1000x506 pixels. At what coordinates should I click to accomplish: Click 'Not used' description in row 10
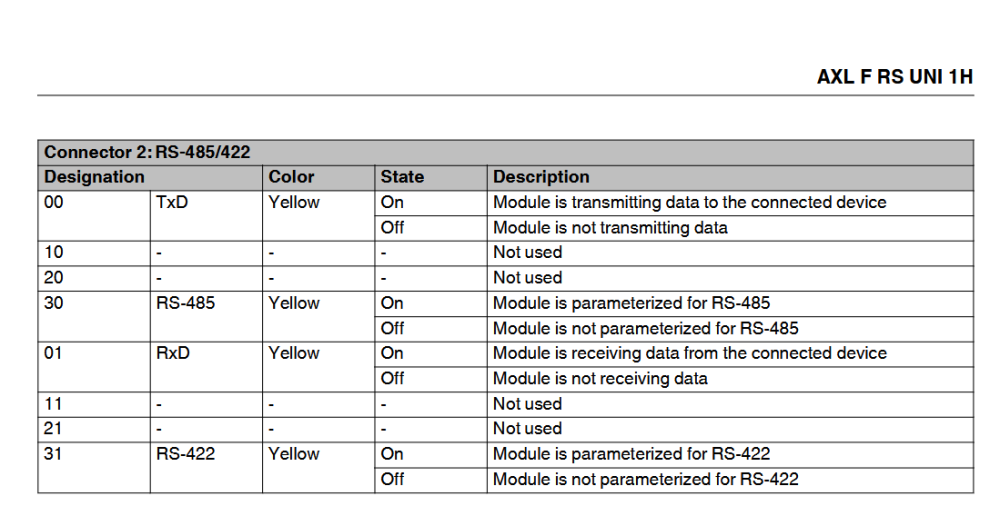(527, 253)
